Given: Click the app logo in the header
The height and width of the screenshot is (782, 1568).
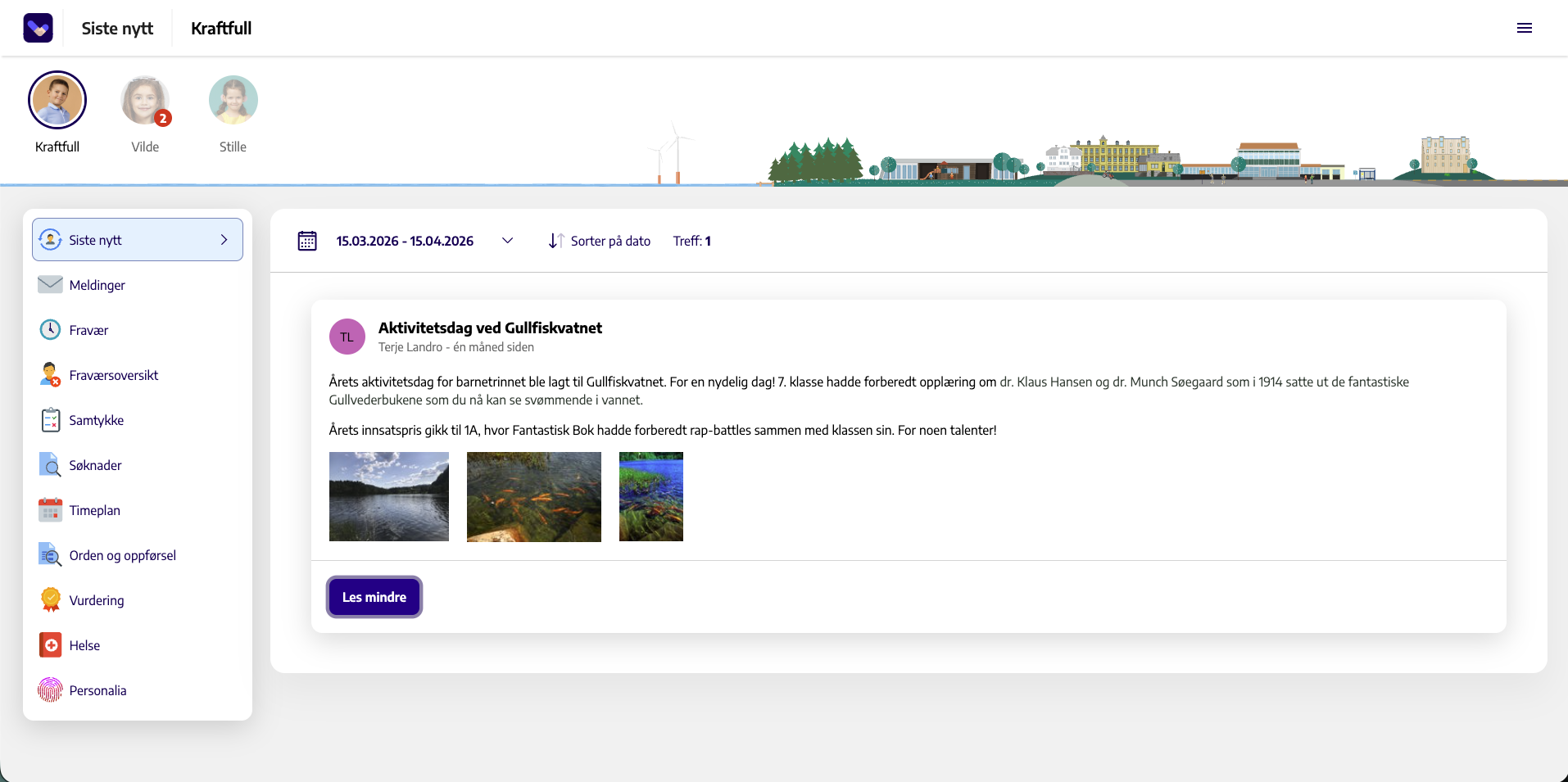Looking at the screenshot, I should pyautogui.click(x=38, y=28).
